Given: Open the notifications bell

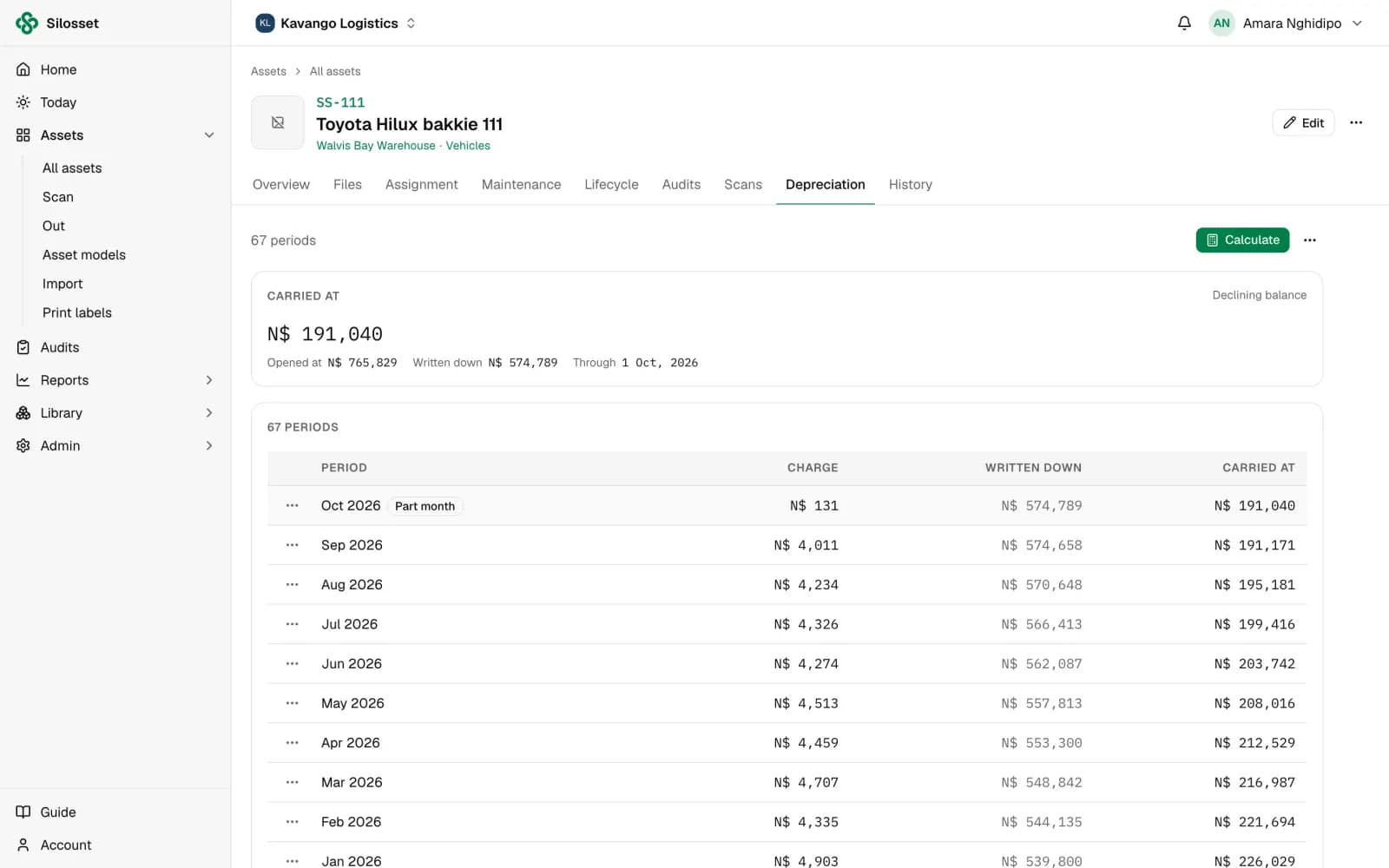Looking at the screenshot, I should 1184,23.
